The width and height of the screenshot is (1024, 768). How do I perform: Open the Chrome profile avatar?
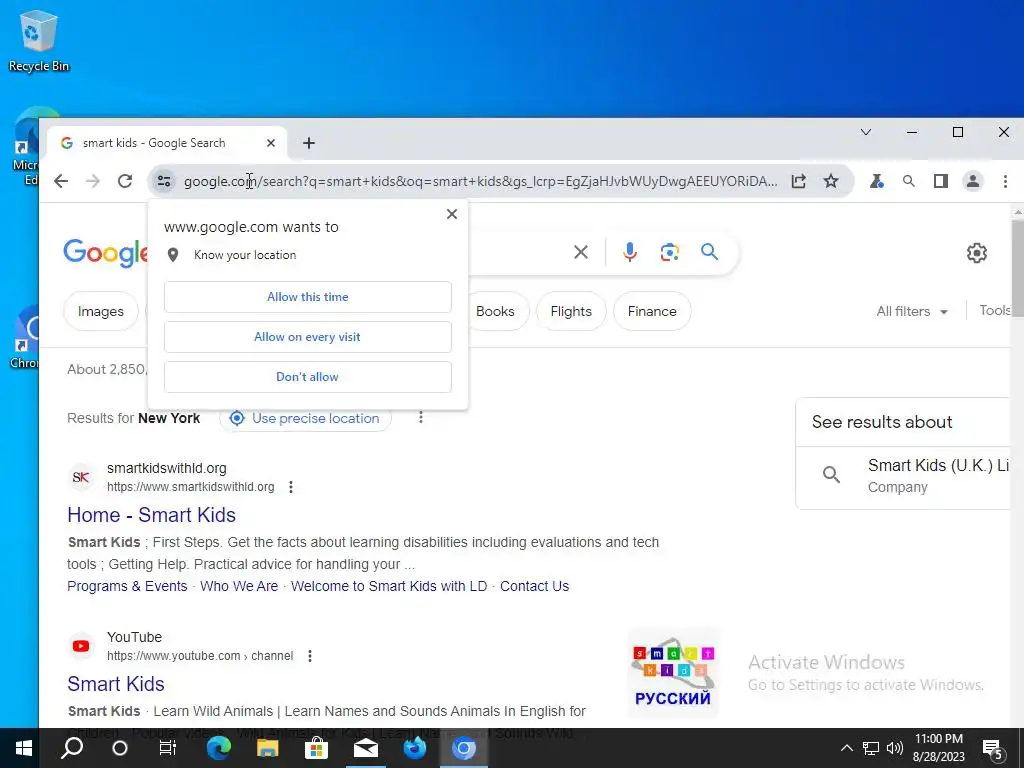972,181
